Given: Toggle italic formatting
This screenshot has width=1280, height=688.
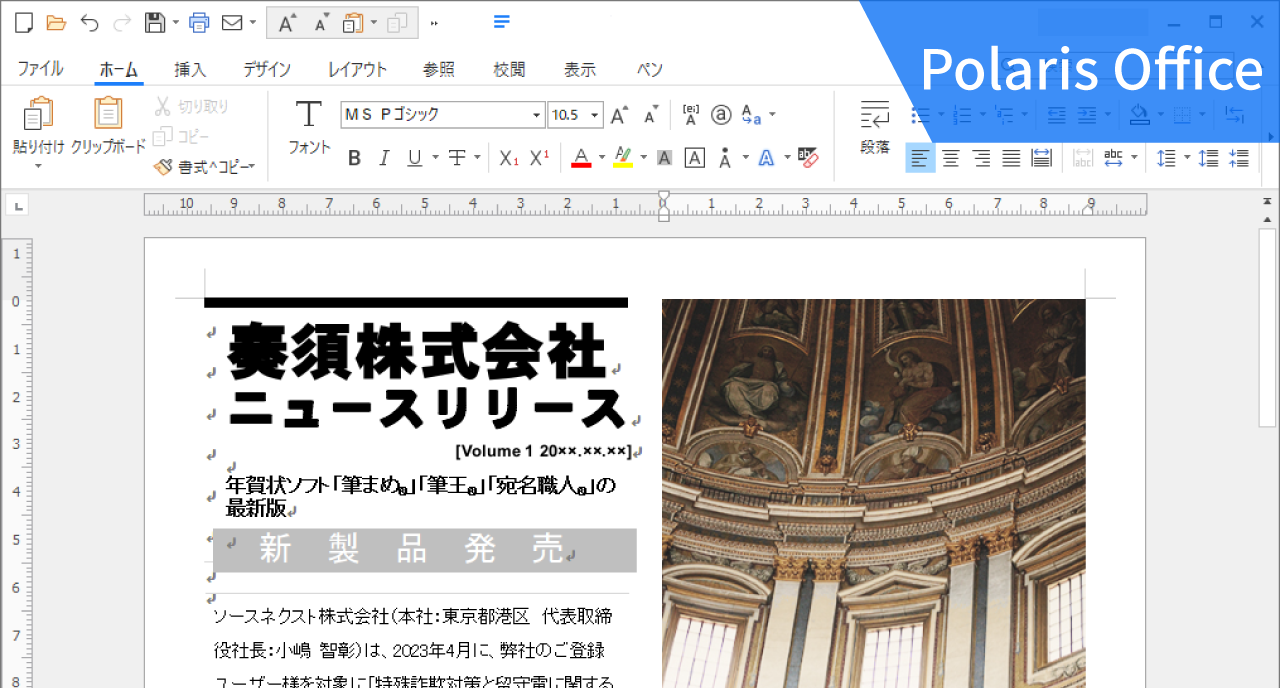Looking at the screenshot, I should [384, 158].
